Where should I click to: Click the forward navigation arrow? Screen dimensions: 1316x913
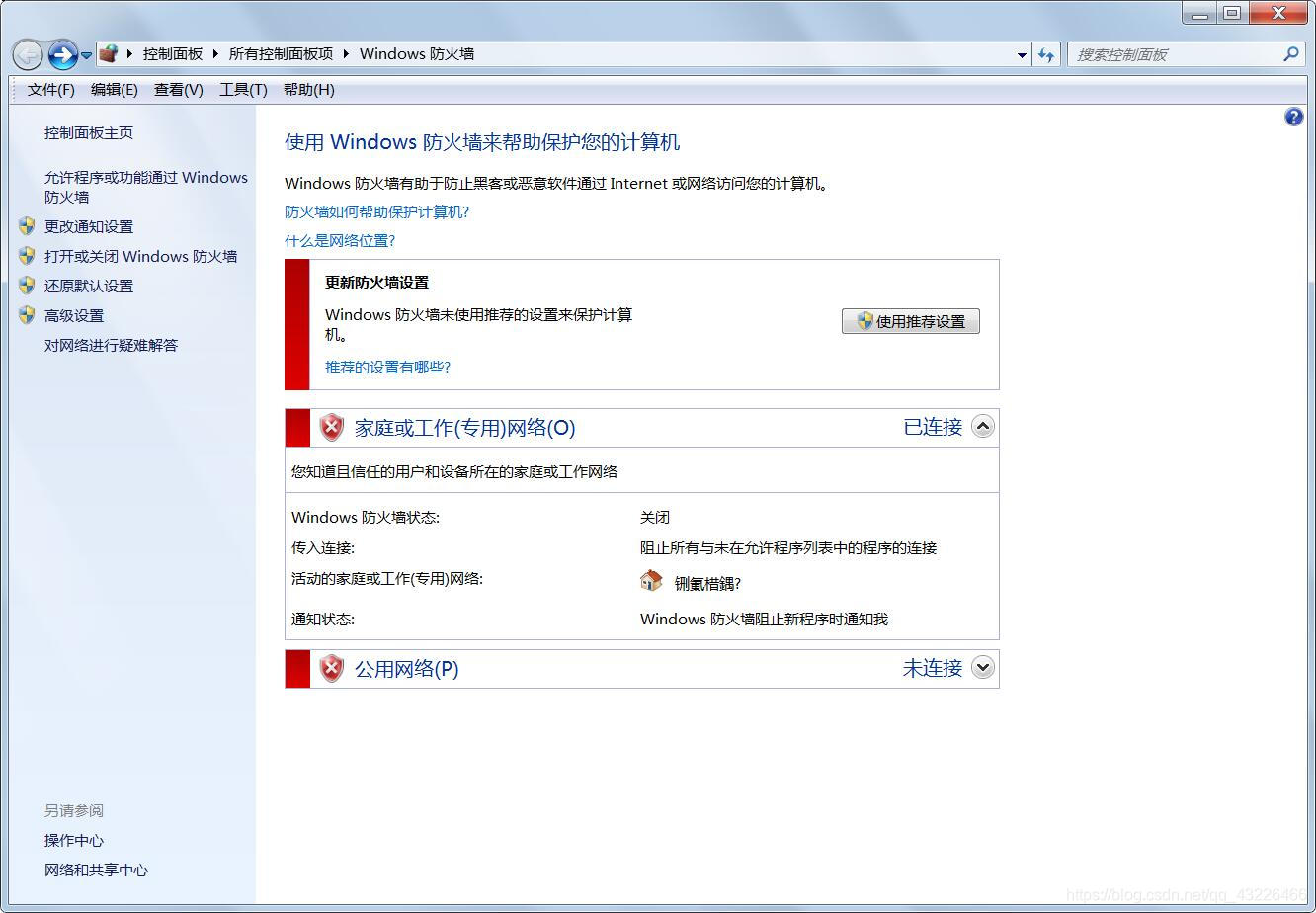pos(62,54)
